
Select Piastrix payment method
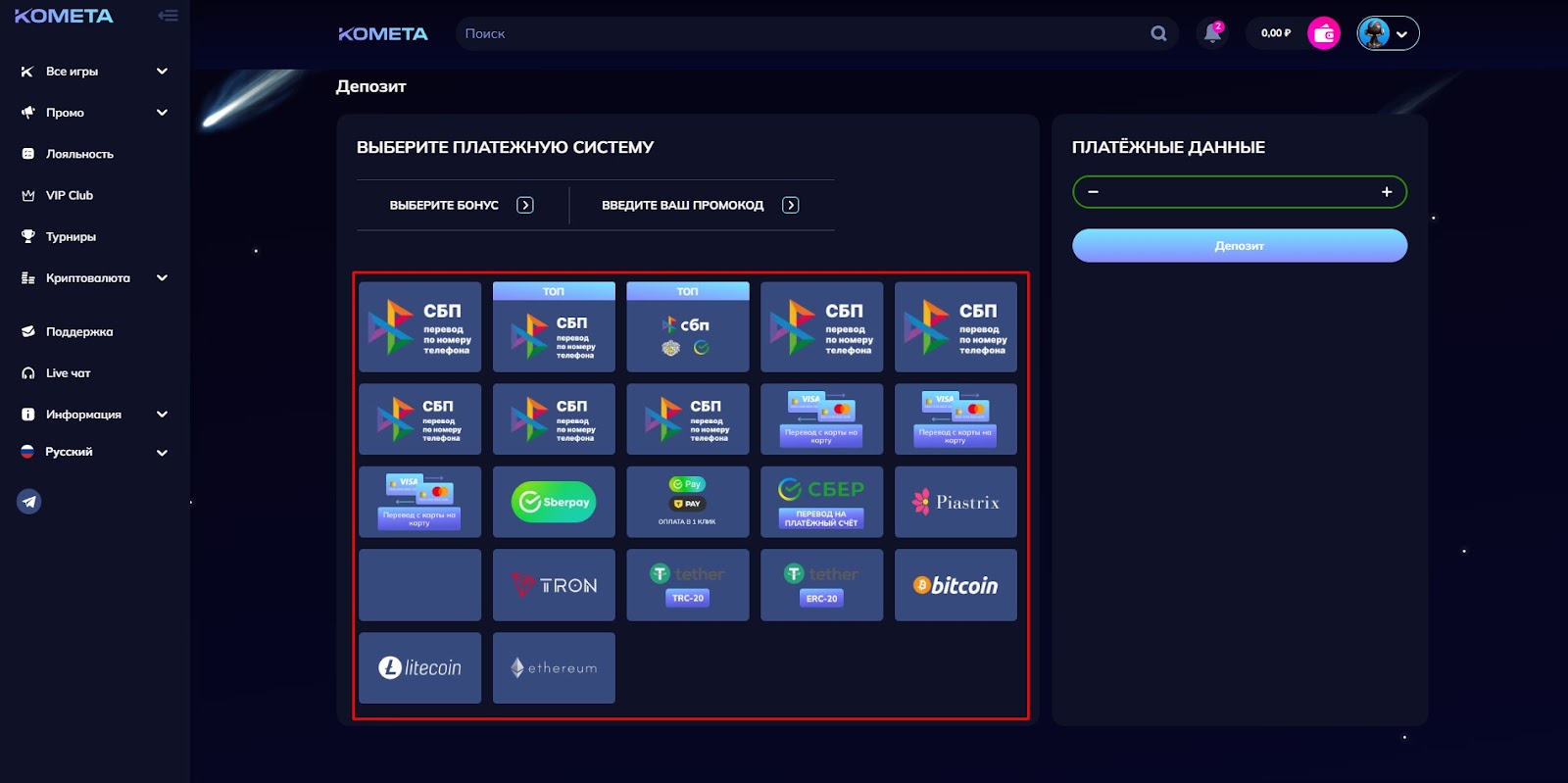pos(955,502)
